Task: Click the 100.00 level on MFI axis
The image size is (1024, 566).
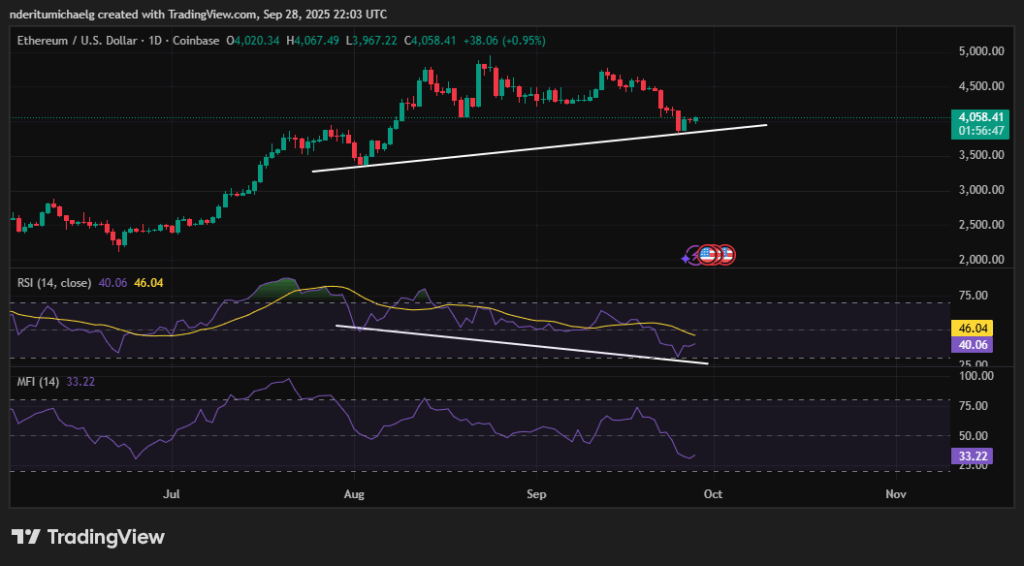Action: (976, 376)
